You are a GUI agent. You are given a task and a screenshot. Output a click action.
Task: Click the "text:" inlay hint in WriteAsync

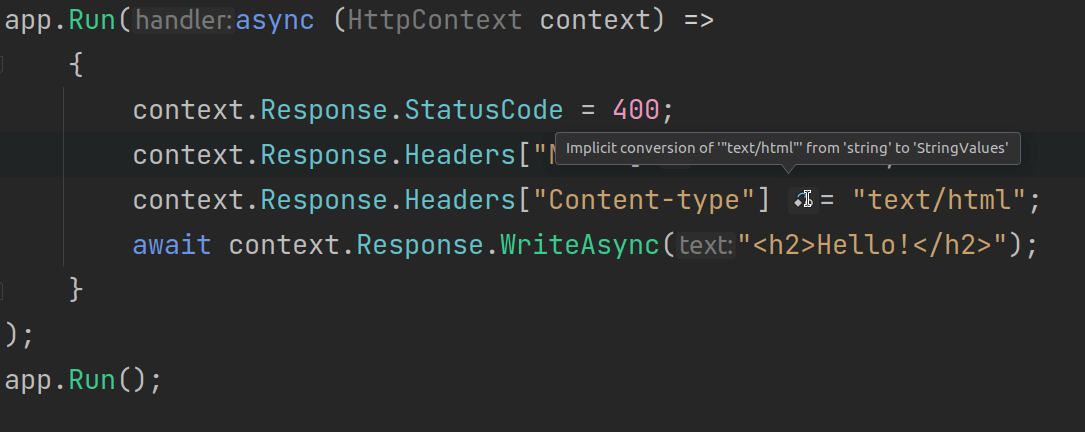tap(706, 245)
